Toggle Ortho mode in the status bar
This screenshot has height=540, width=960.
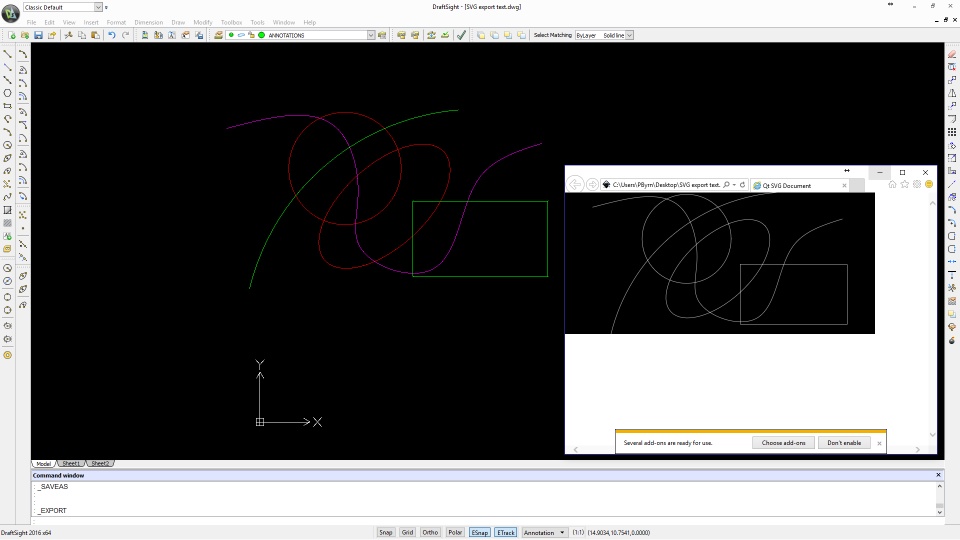[x=430, y=532]
